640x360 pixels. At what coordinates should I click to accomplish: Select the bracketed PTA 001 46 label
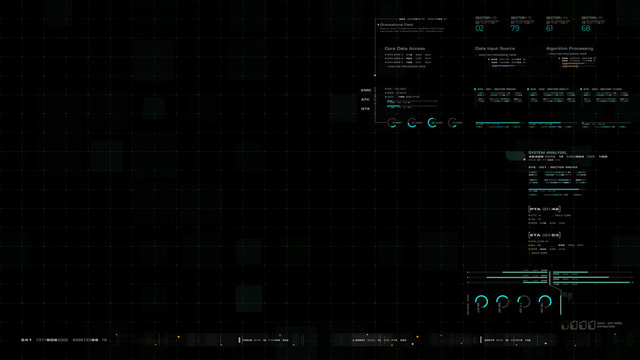tap(544, 209)
